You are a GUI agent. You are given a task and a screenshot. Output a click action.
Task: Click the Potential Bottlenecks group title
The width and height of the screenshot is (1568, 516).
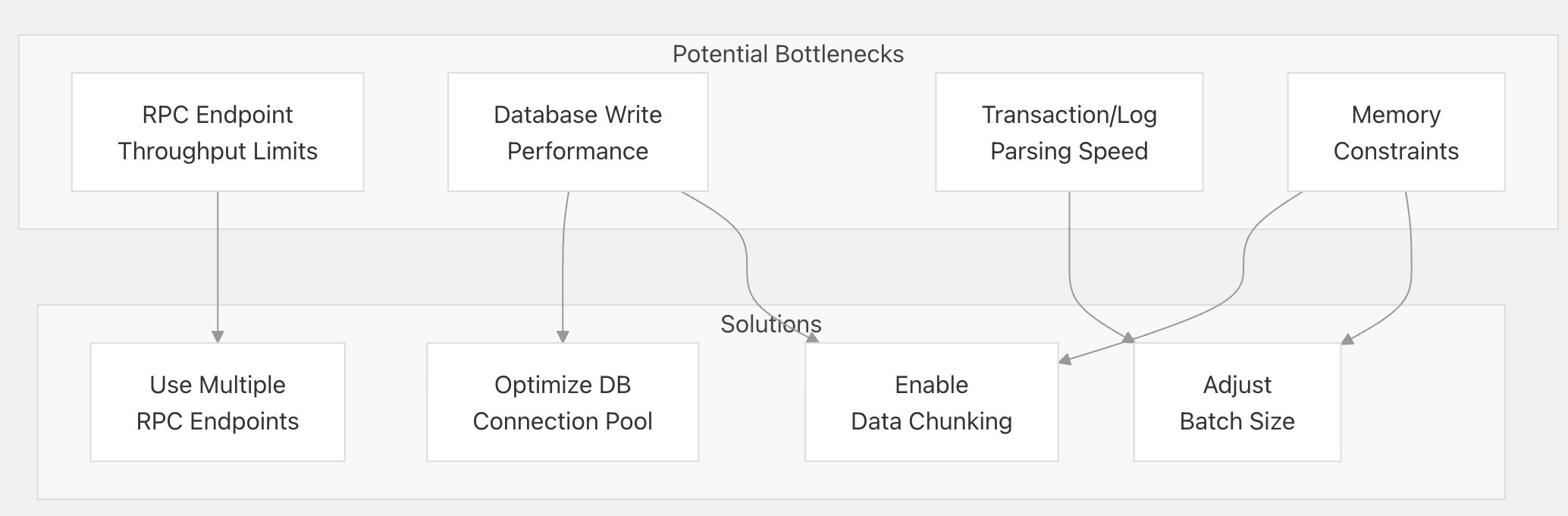point(788,54)
